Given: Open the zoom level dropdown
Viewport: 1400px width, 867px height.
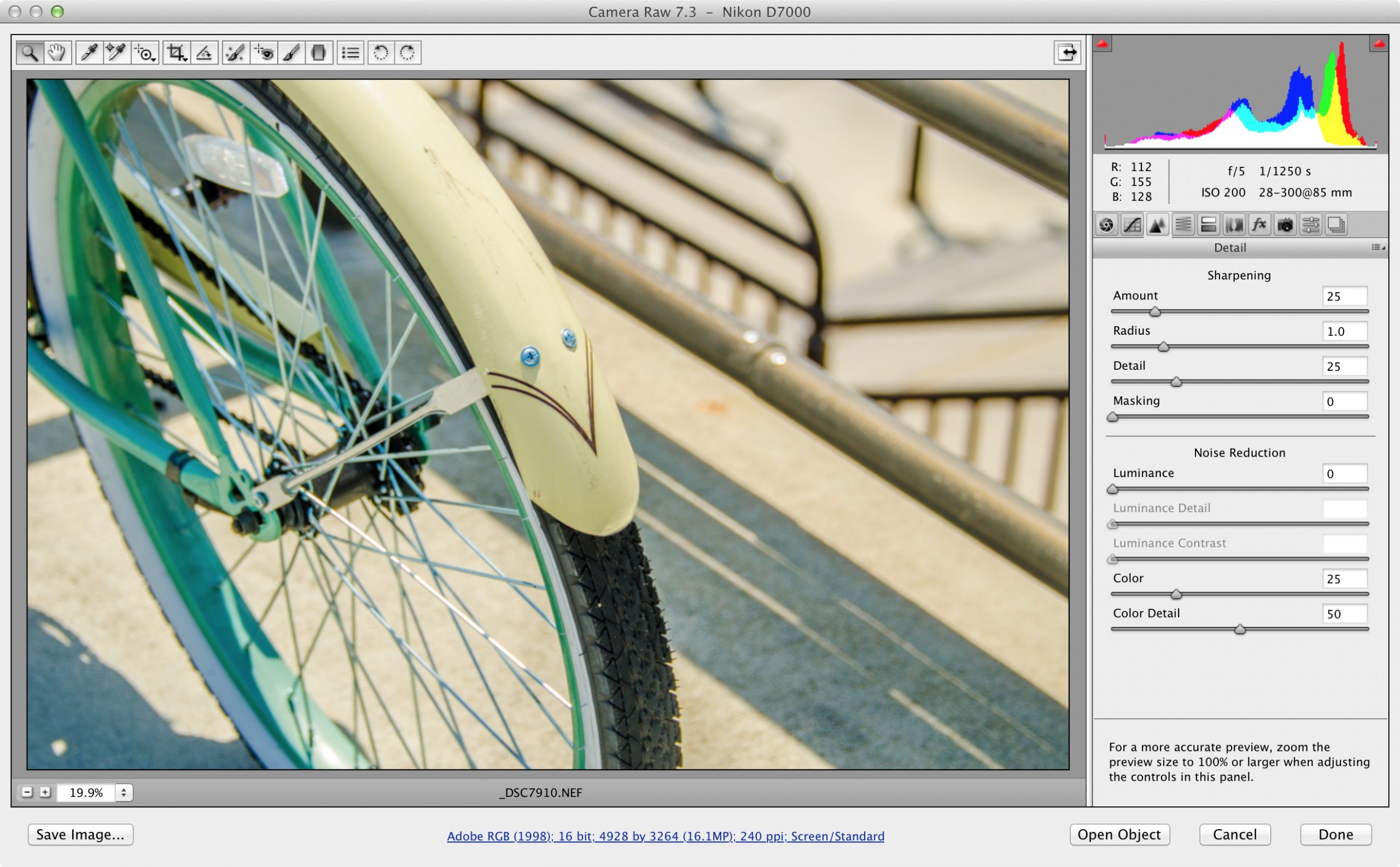Looking at the screenshot, I should tap(124, 793).
